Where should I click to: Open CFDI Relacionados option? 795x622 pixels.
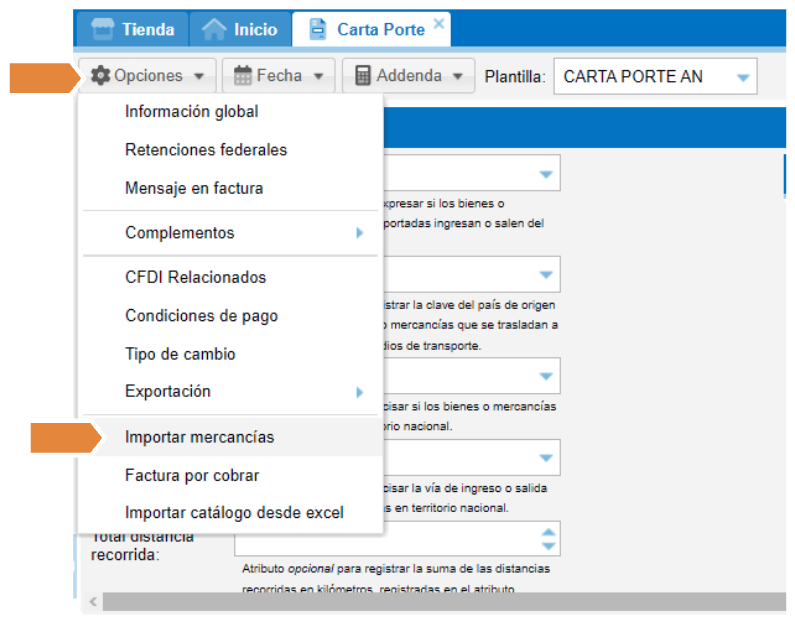(x=195, y=277)
